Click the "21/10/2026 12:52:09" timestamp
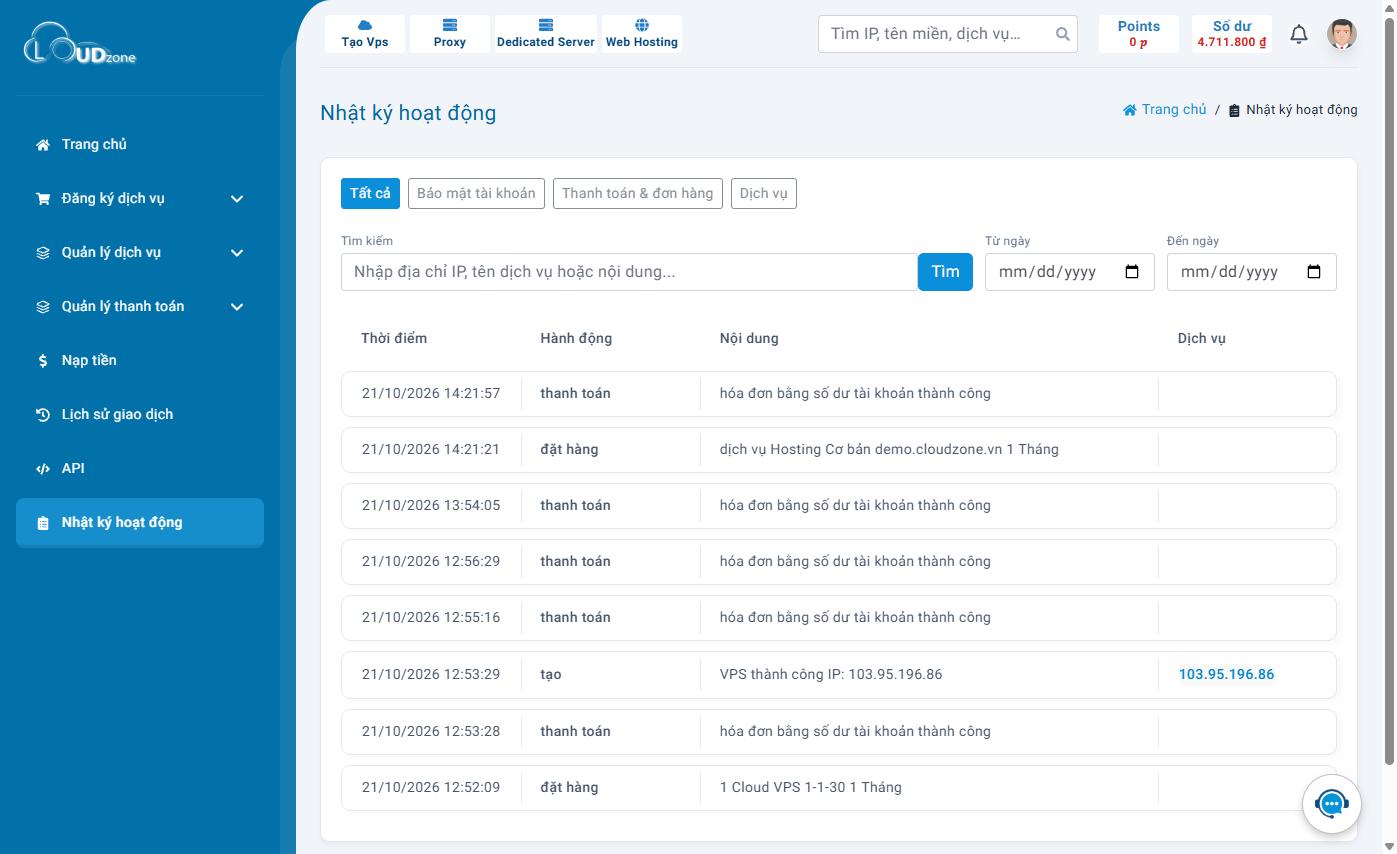The height and width of the screenshot is (854, 1397). (431, 787)
